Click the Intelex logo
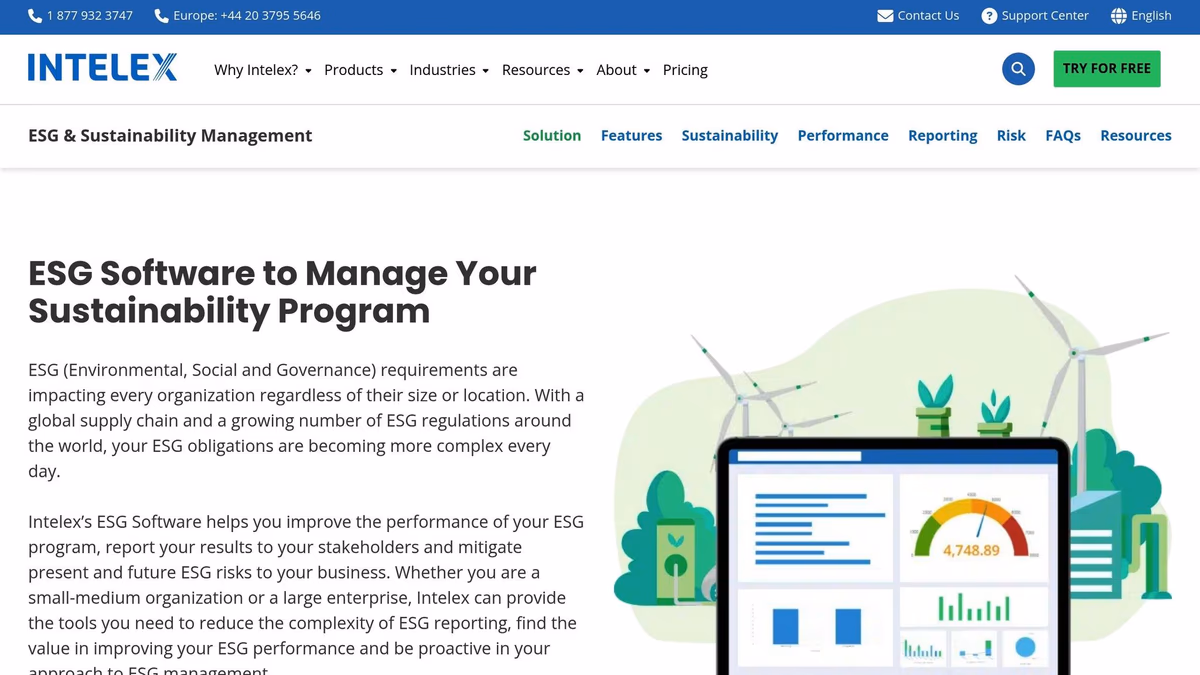Viewport: 1200px width, 675px height. 102,68
